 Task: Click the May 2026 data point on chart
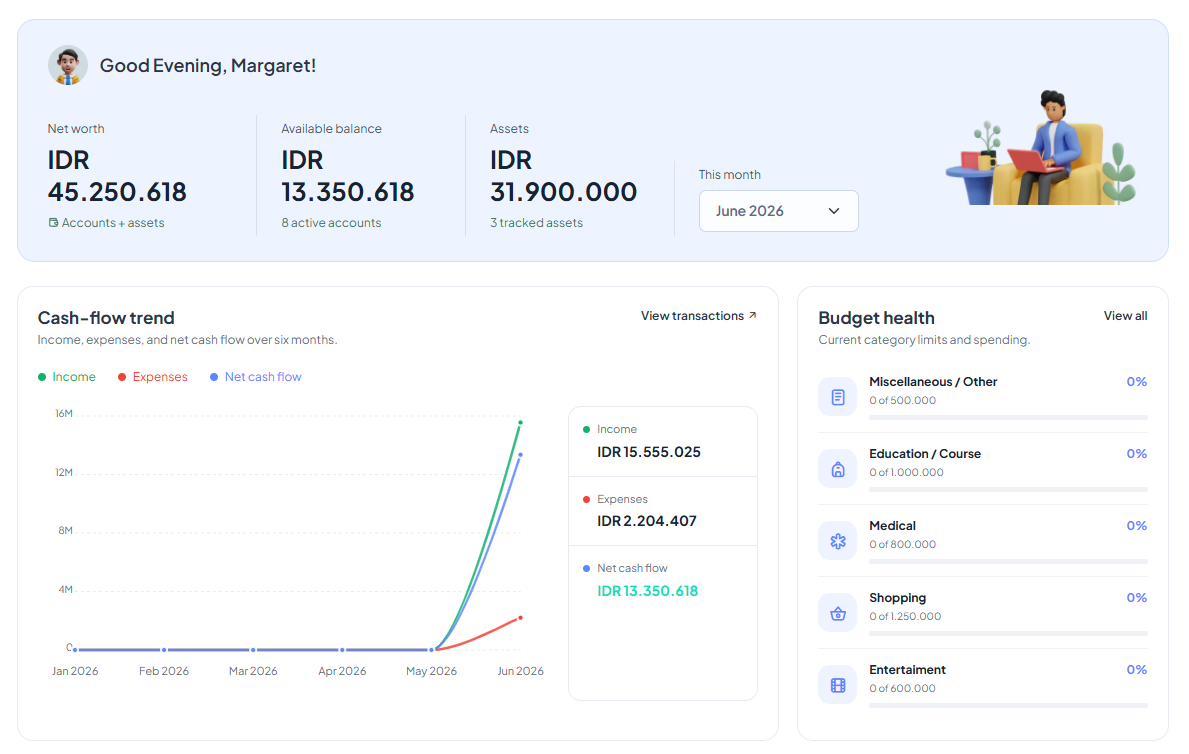[x=431, y=650]
